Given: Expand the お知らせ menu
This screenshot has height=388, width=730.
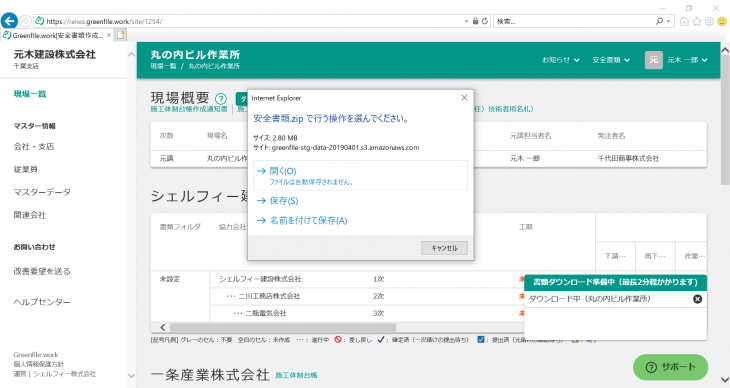Looking at the screenshot, I should (561, 60).
